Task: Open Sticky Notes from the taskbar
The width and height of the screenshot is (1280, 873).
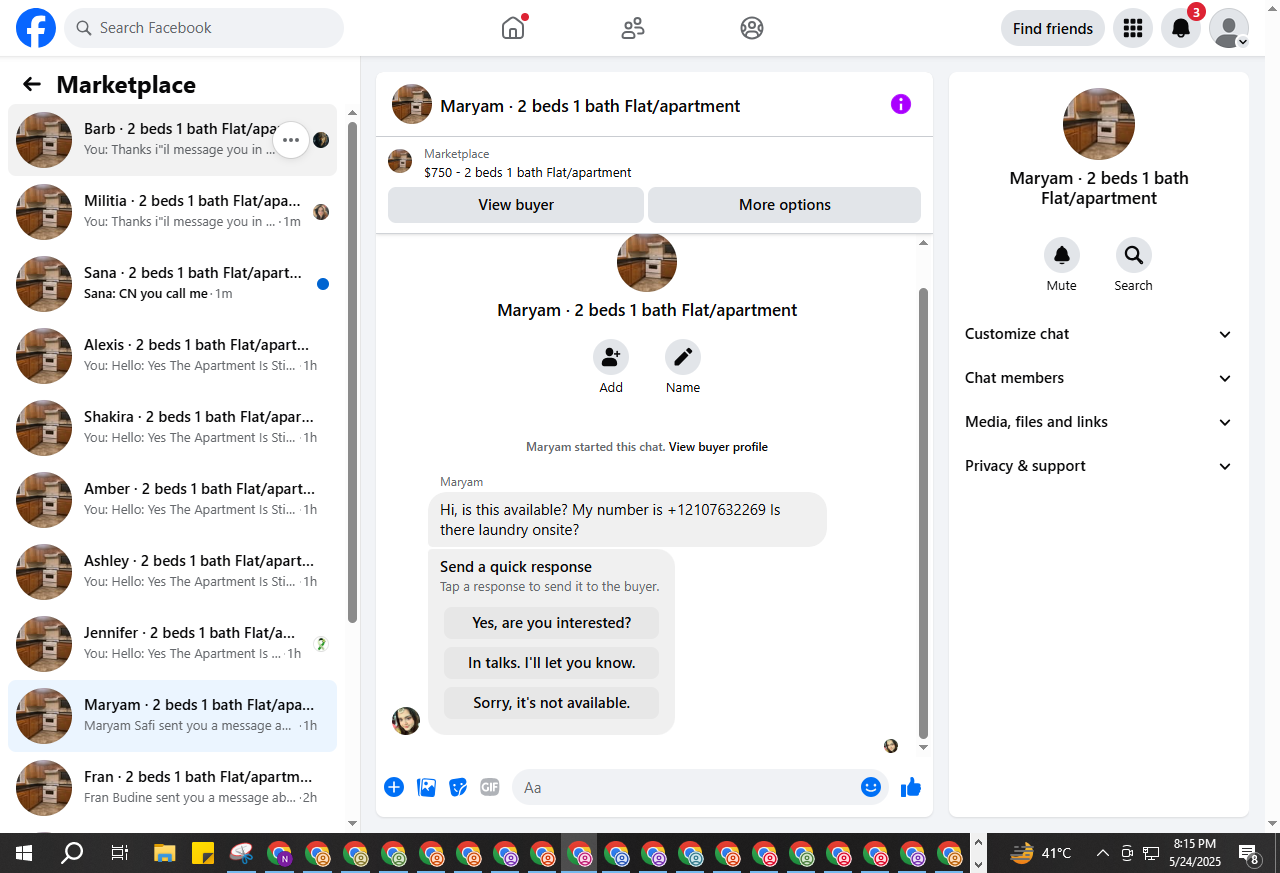Action: coord(203,853)
